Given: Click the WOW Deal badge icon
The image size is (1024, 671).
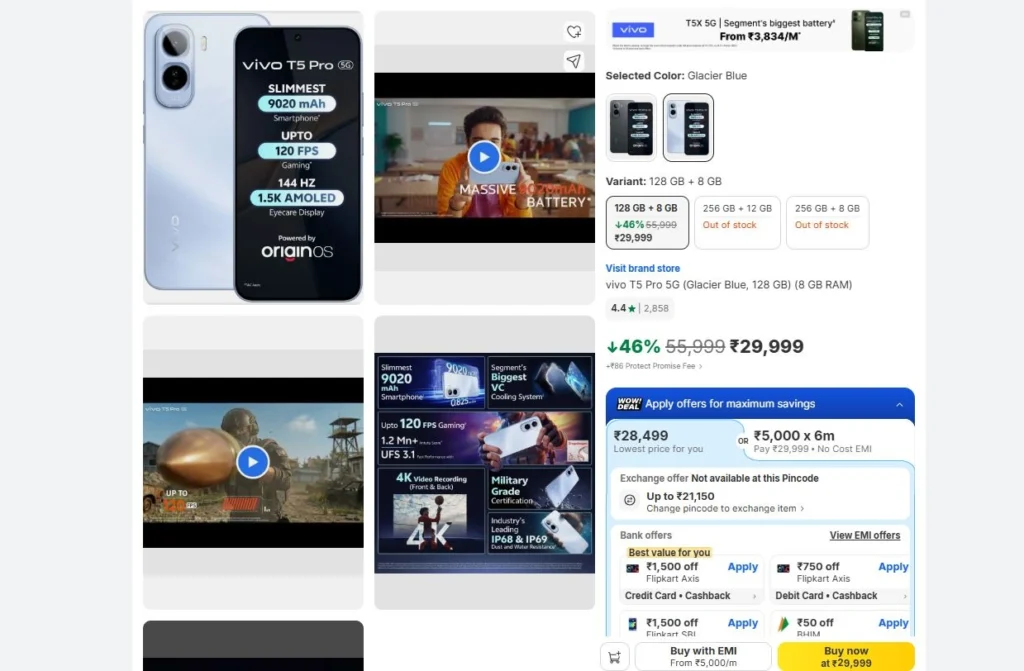Looking at the screenshot, I should coord(629,404).
